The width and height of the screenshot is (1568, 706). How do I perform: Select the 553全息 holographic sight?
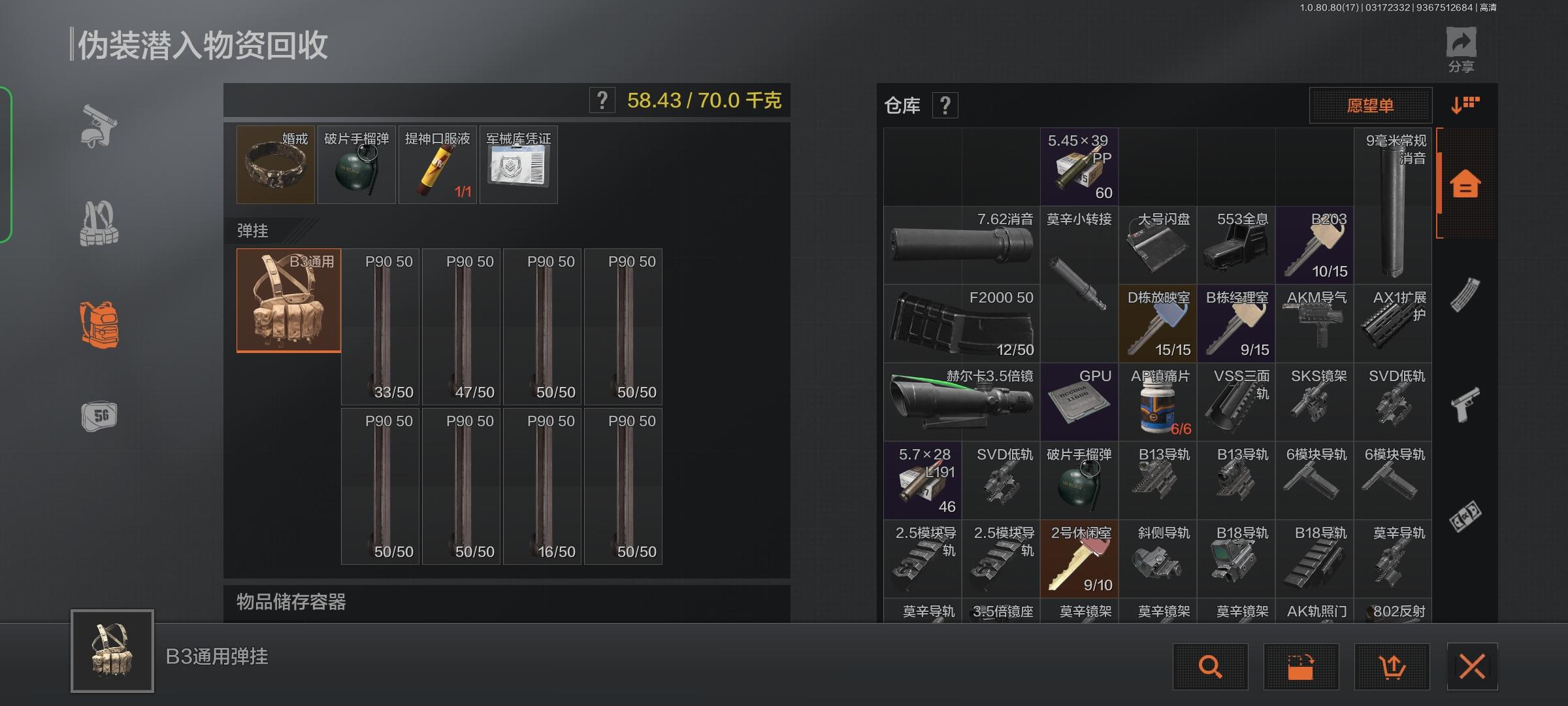coord(1236,246)
